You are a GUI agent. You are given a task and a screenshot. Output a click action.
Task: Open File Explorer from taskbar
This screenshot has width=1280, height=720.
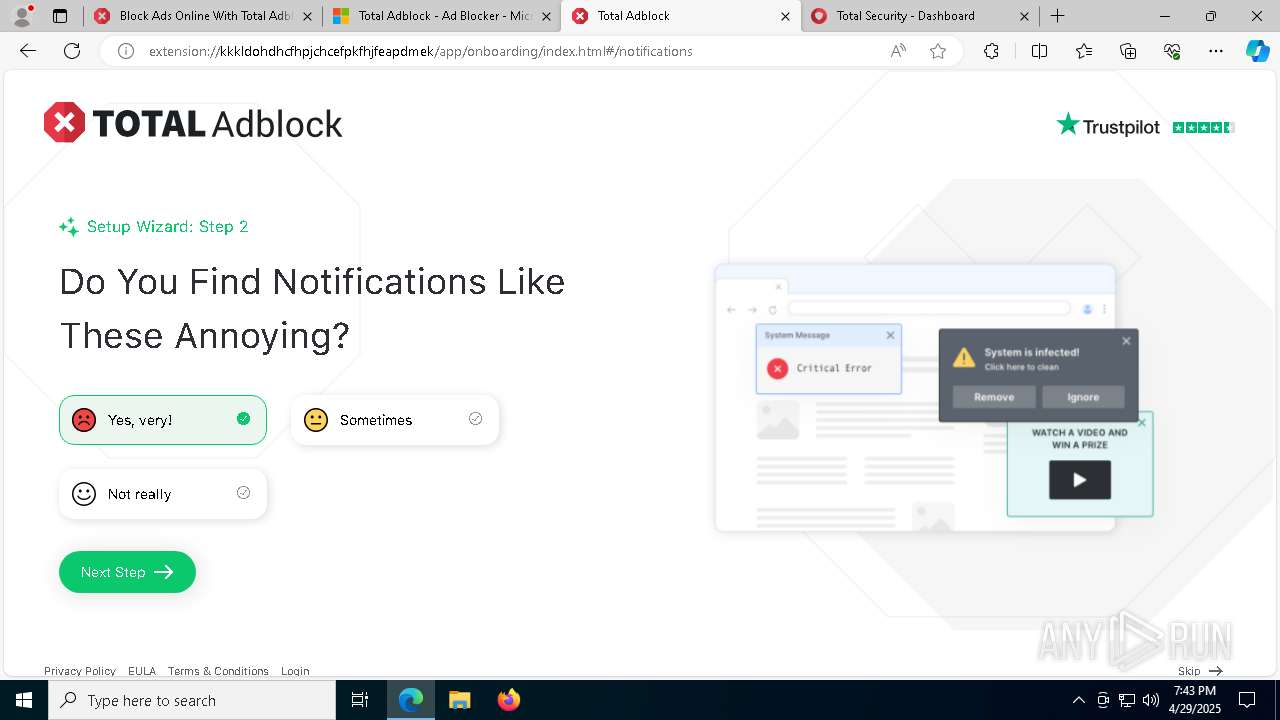459,700
